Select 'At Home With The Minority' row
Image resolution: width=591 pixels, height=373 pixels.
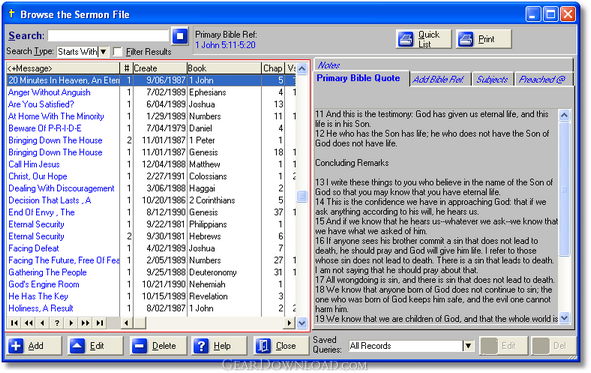tap(56, 116)
